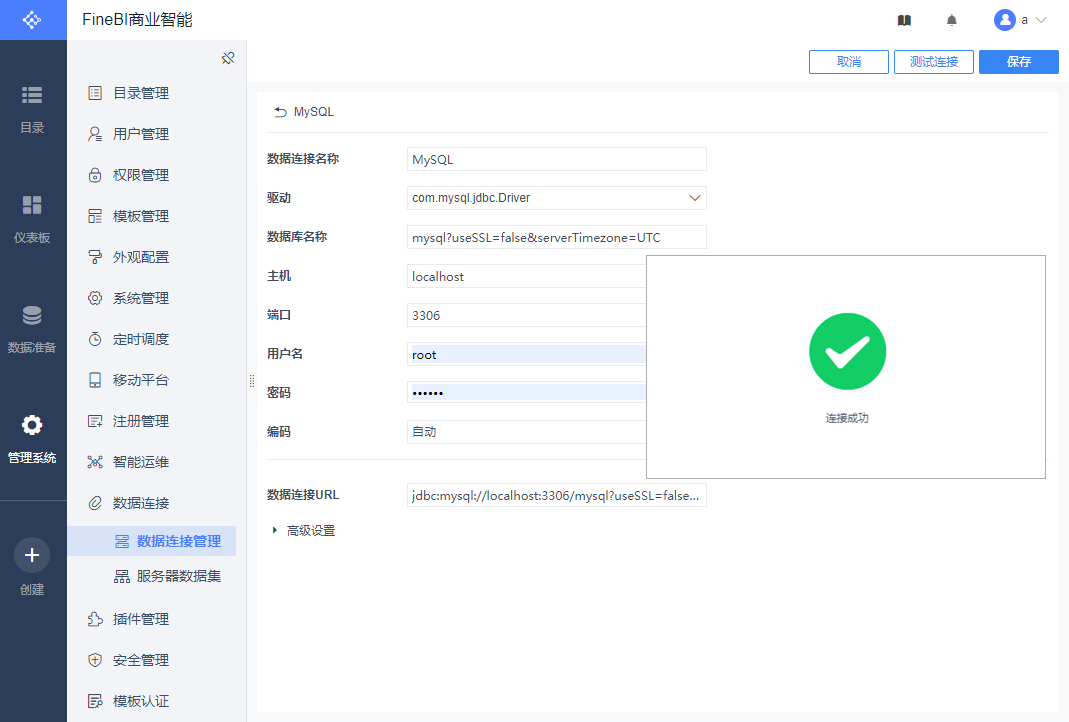Open notifications bell icon
Image resolution: width=1069 pixels, height=722 pixels.
952,20
